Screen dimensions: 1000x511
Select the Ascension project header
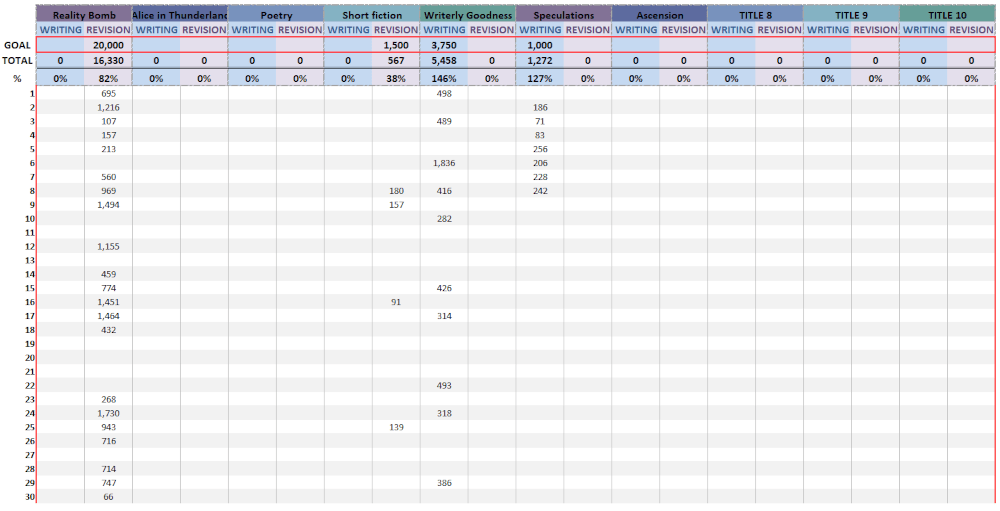click(x=660, y=15)
